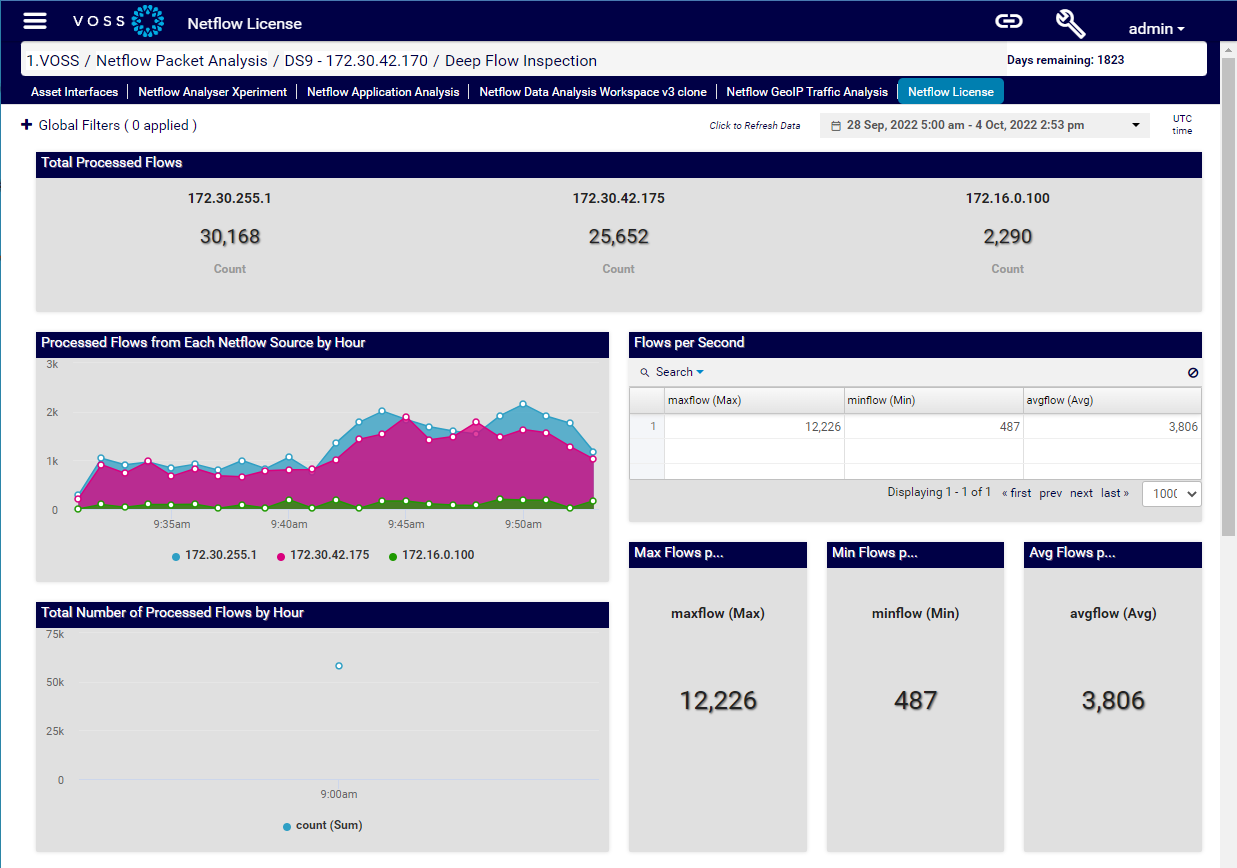This screenshot has width=1237, height=868.
Task: Click the search magnifier in Flows per Second panel
Action: 644,371
